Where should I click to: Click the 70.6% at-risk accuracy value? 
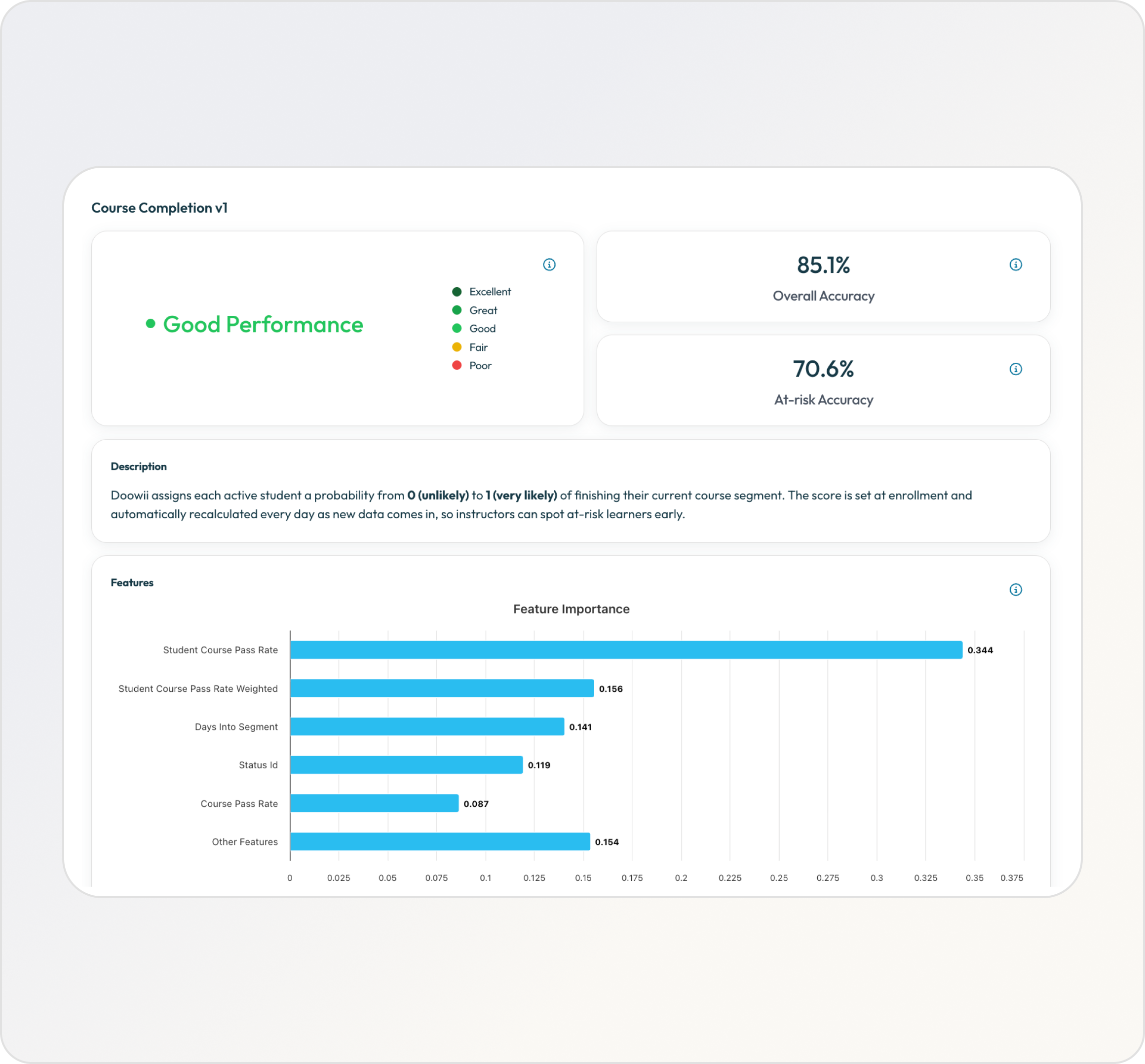coord(823,369)
